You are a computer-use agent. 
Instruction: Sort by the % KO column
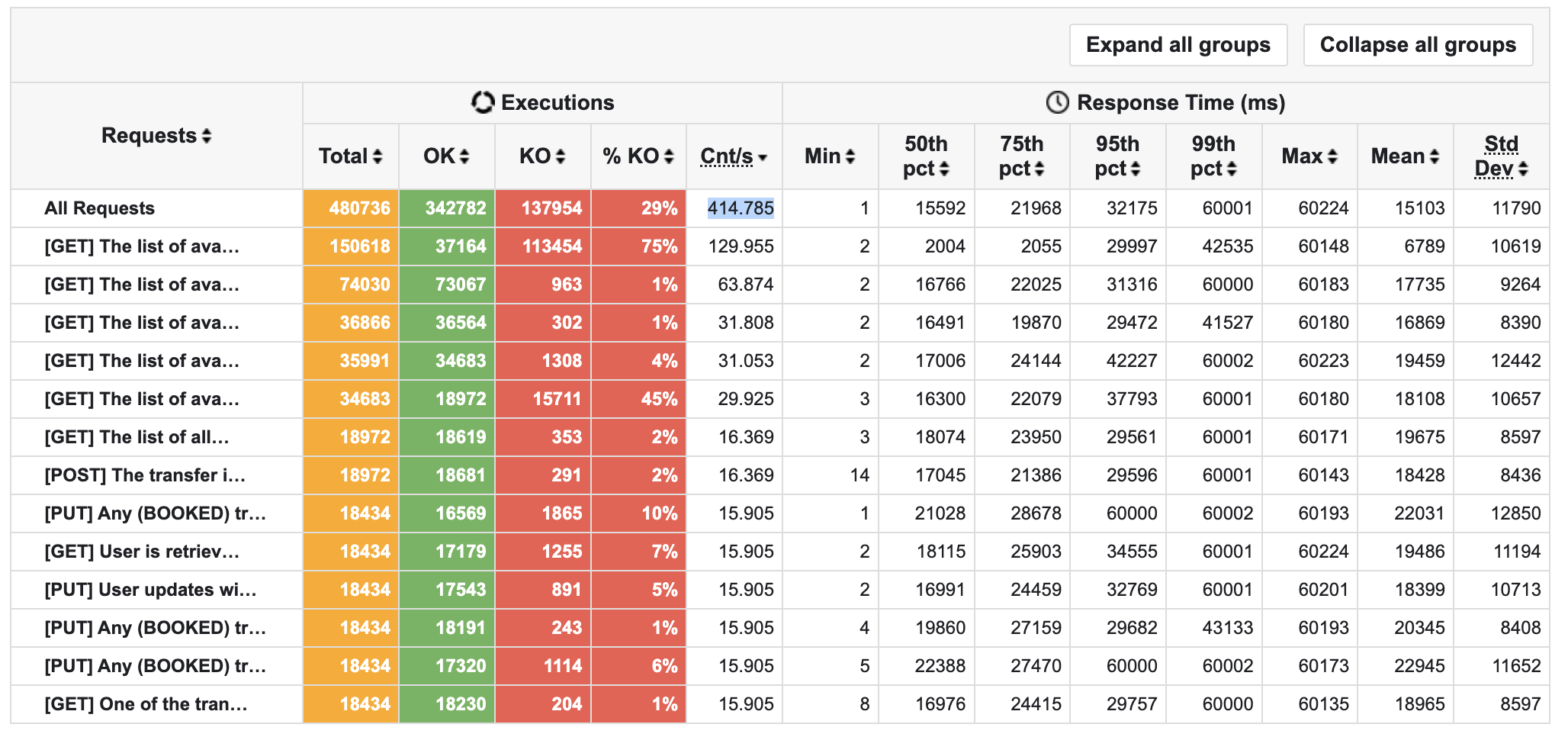(x=638, y=156)
